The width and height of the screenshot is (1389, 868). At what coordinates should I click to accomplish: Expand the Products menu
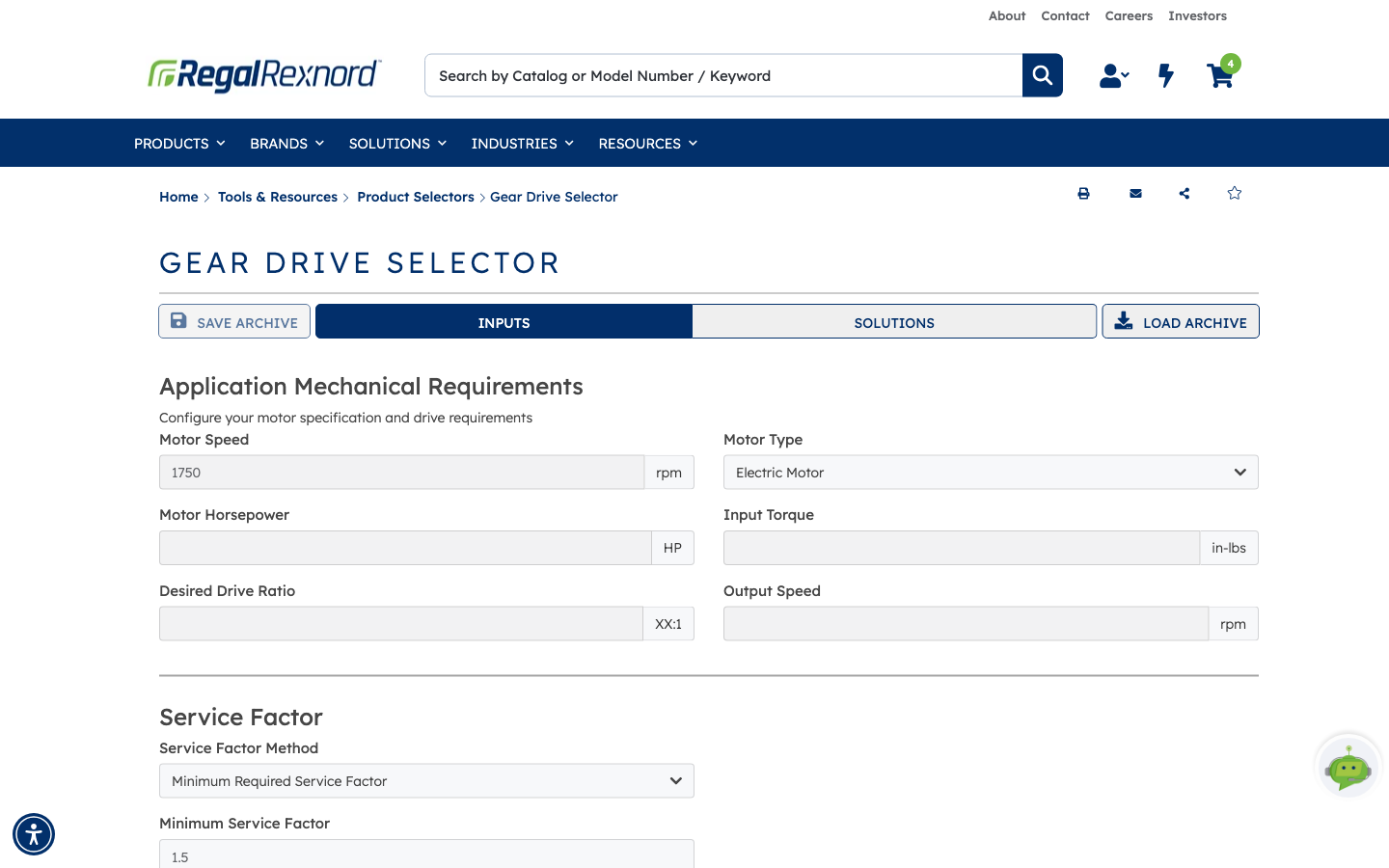tap(179, 144)
